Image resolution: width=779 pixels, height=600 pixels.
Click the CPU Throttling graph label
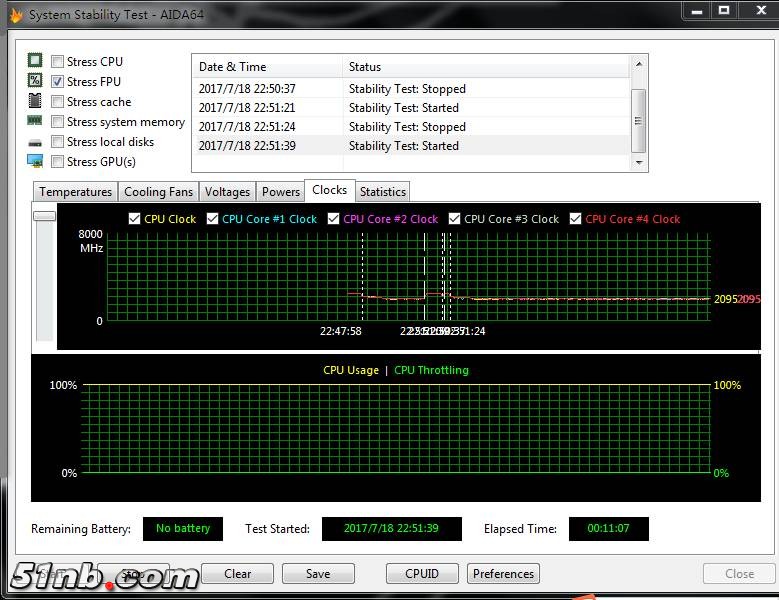431,370
